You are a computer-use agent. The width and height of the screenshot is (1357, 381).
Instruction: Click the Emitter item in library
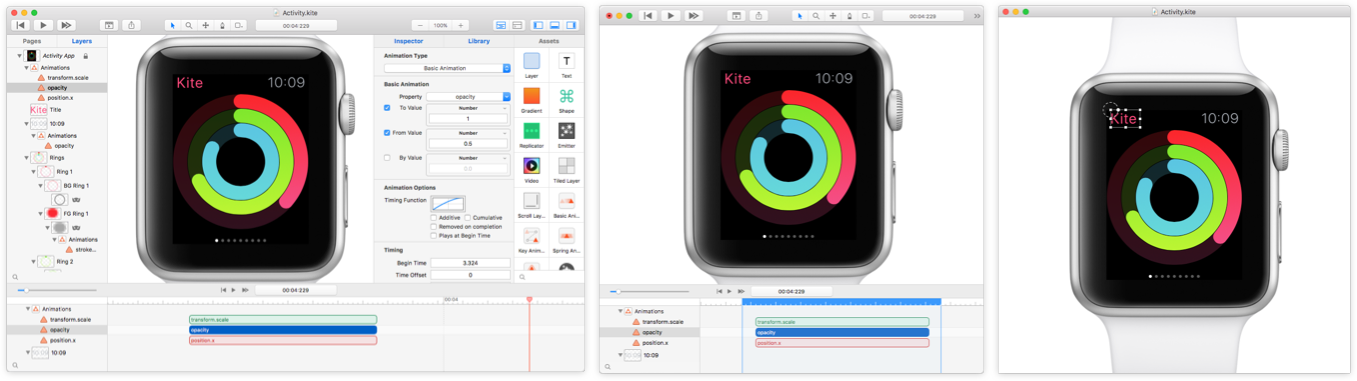pyautogui.click(x=567, y=135)
